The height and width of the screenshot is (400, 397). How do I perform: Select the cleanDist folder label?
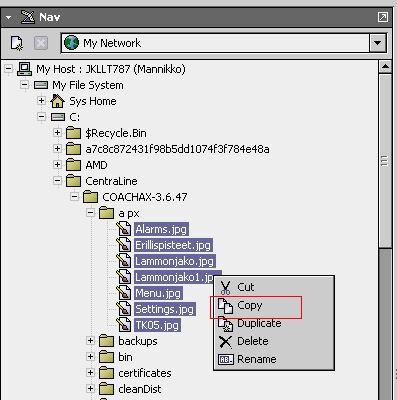coord(140,389)
